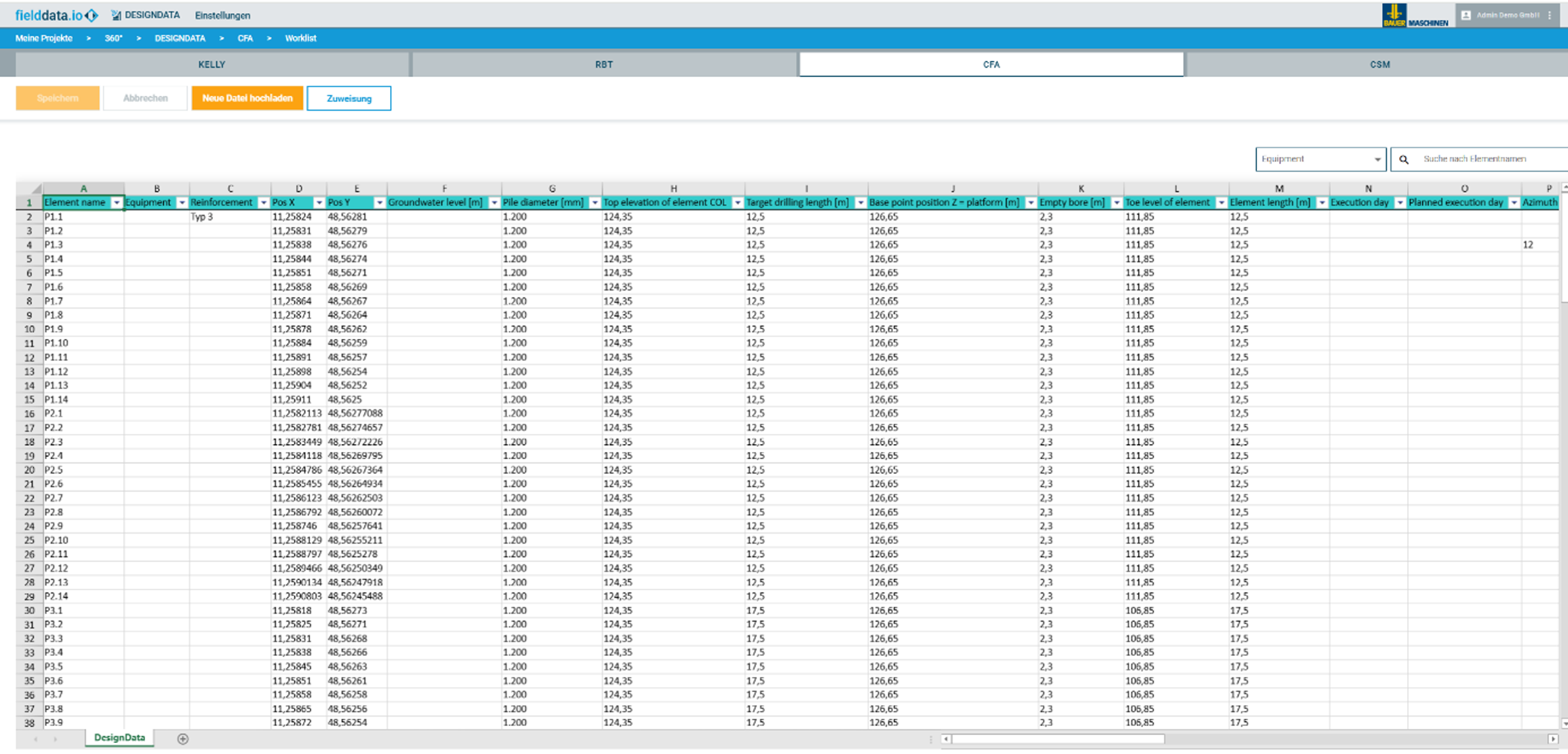Go to 360° breadcrumb
1568x754 pixels.
point(113,38)
